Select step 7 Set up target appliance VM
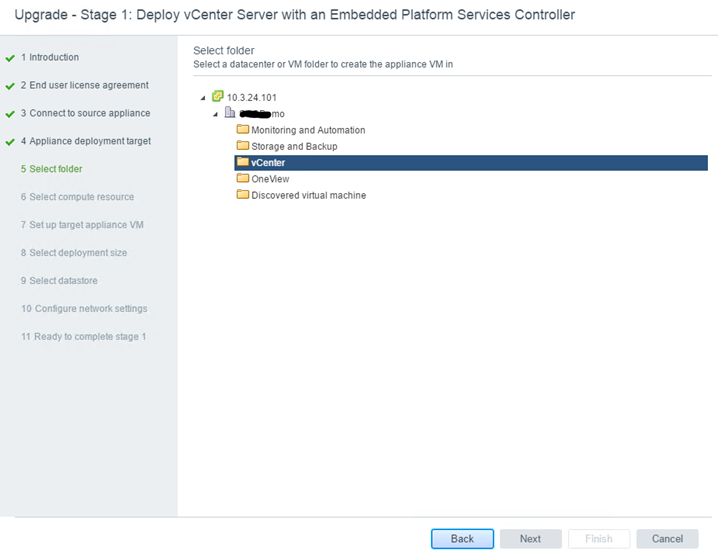 (82, 225)
